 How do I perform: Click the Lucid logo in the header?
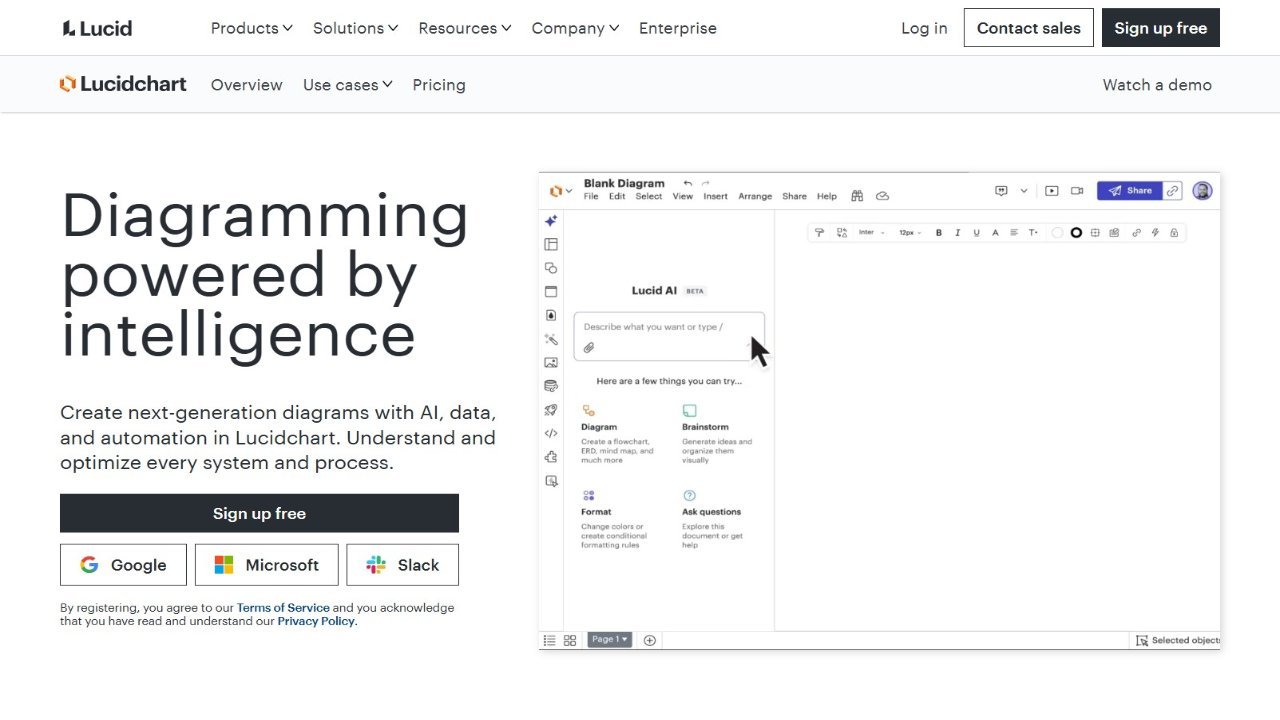[x=97, y=28]
